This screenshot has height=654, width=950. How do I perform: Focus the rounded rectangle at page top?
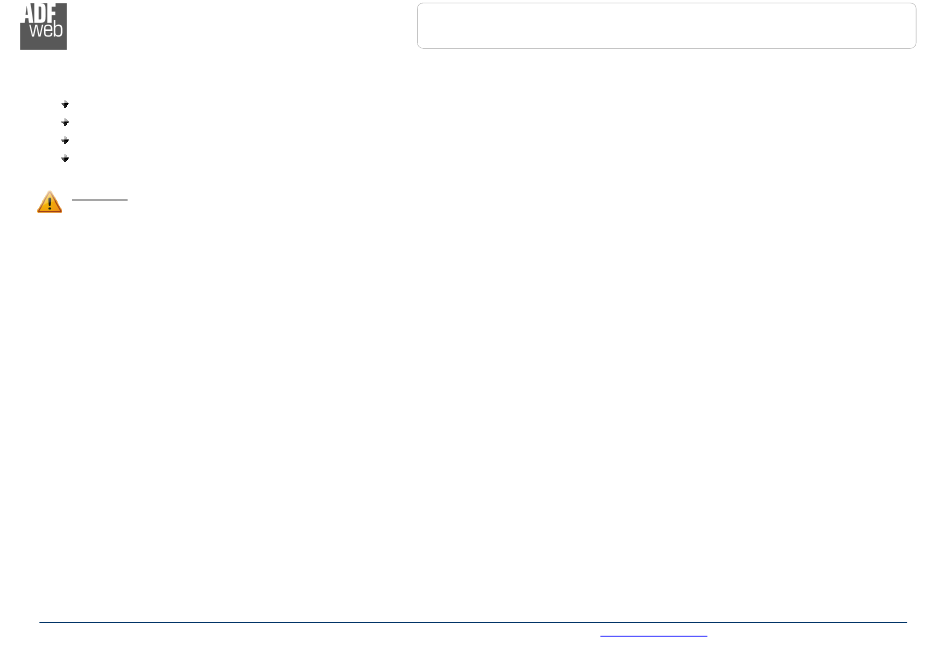pos(666,25)
